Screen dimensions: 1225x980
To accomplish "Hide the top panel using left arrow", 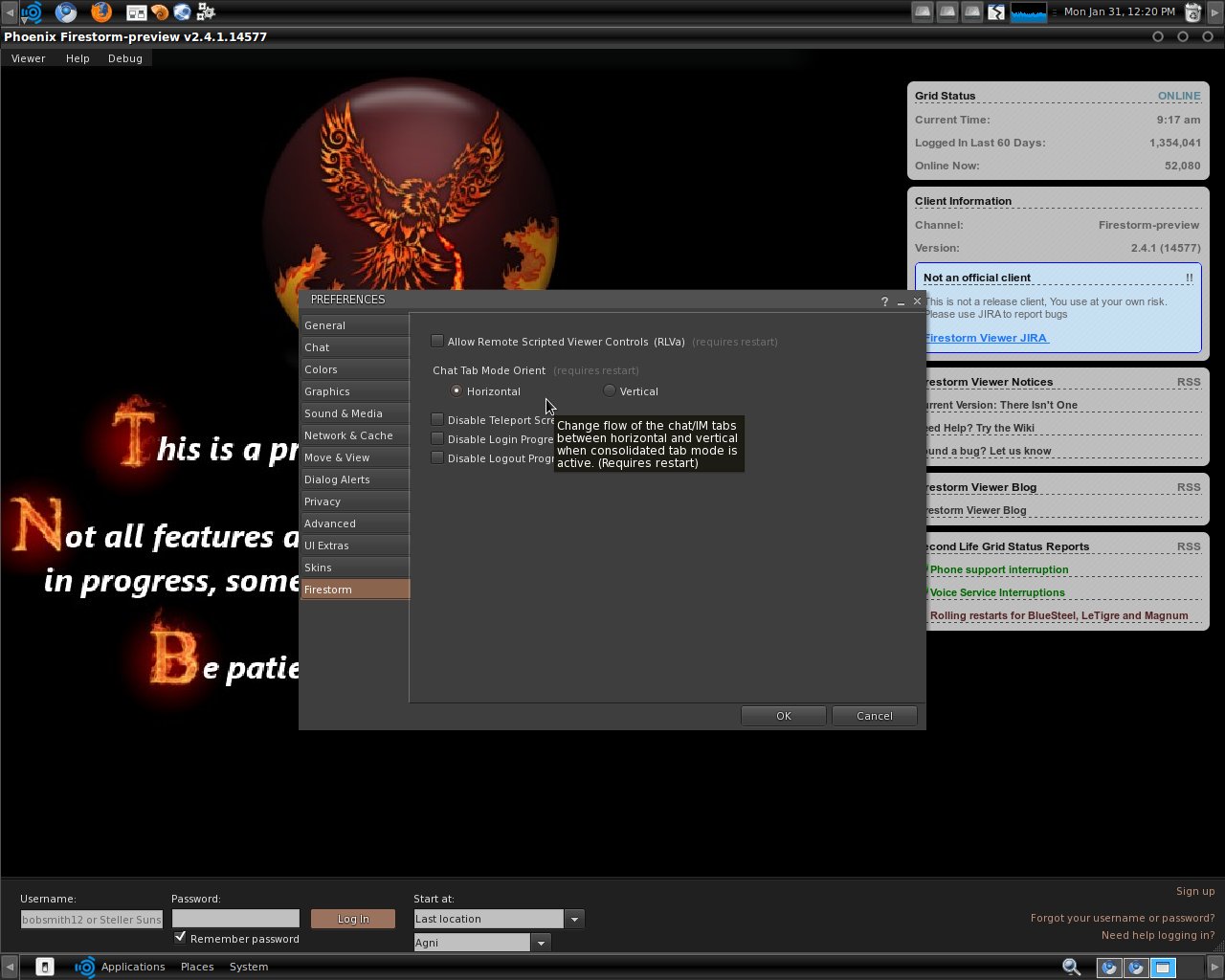I will [x=10, y=12].
